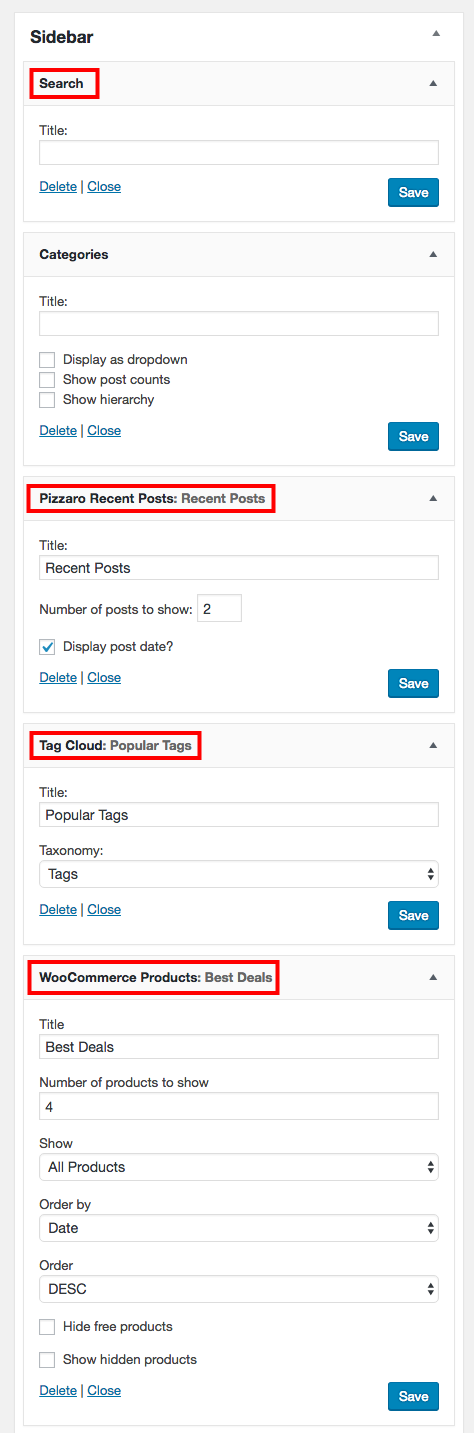Toggle Hide free products checkbox
Screen dimensions: 474x1433
point(47,1327)
